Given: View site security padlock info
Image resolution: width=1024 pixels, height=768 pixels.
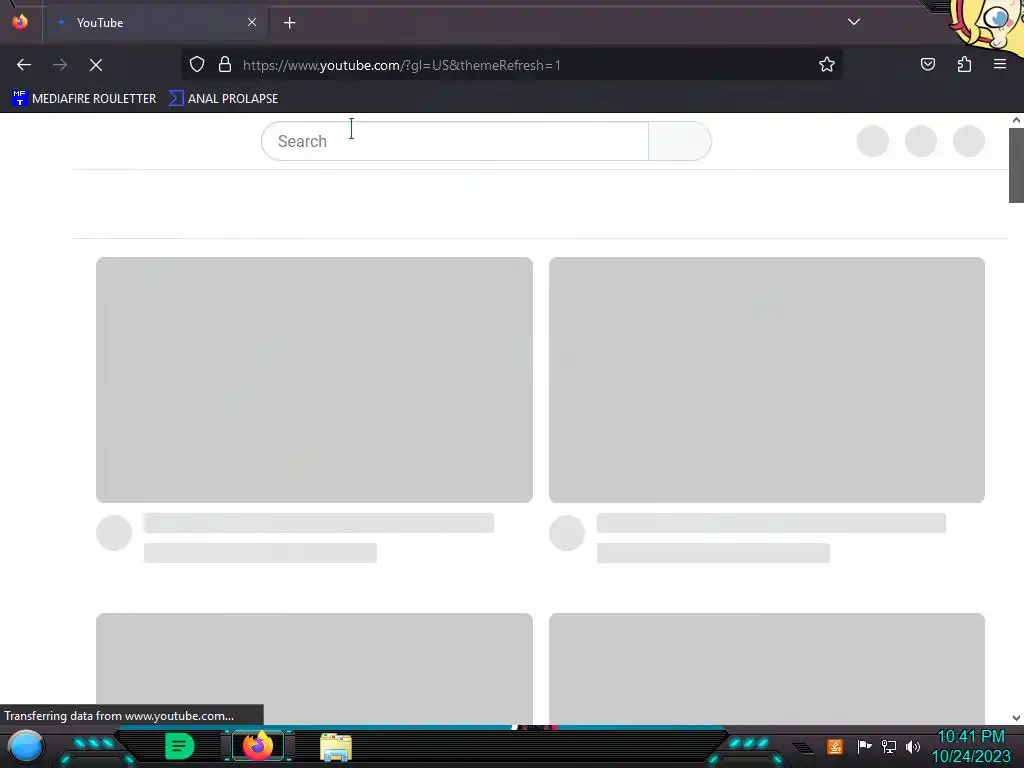Looking at the screenshot, I should (225, 64).
